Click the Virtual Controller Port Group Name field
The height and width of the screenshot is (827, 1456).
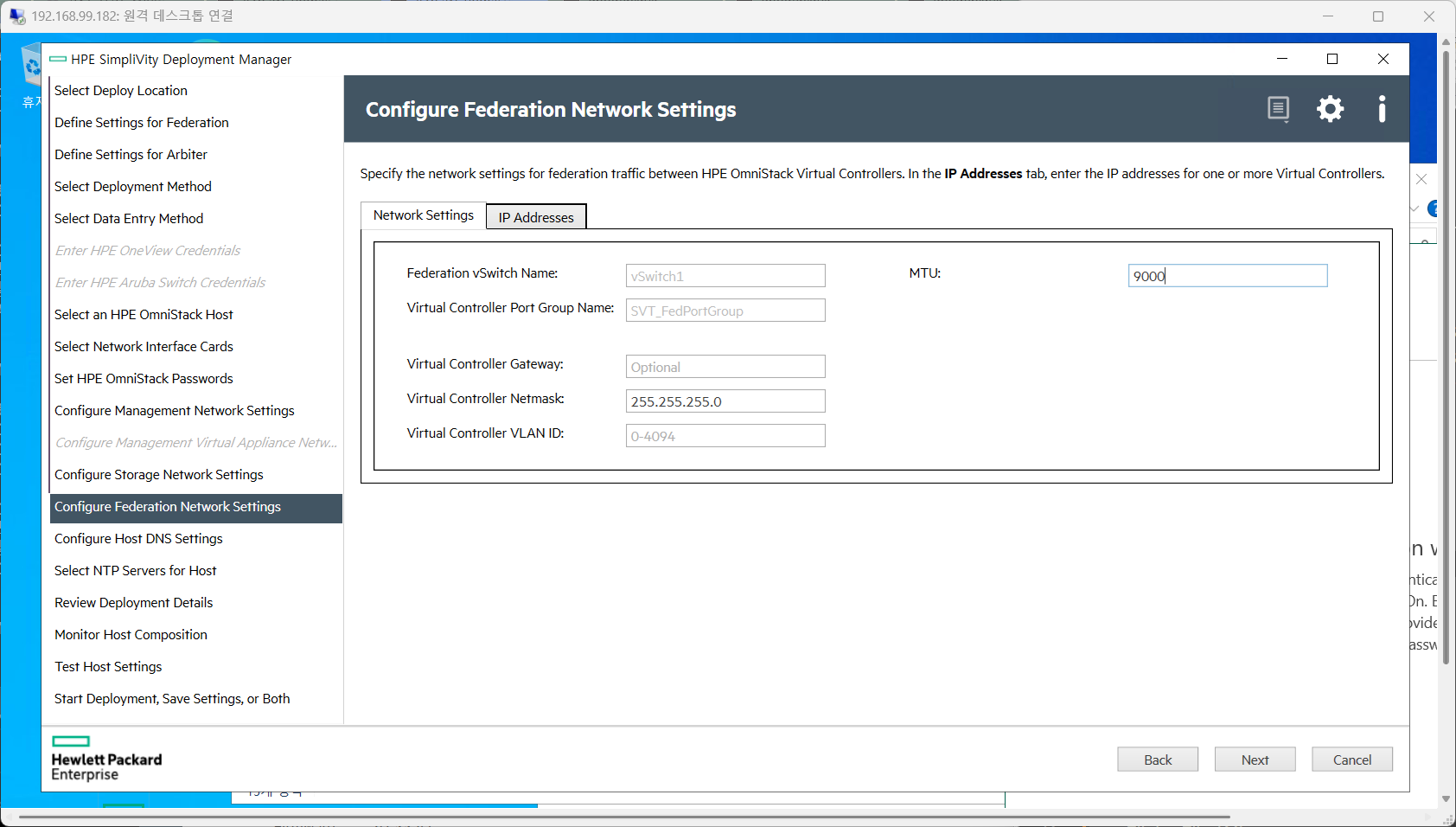(725, 311)
